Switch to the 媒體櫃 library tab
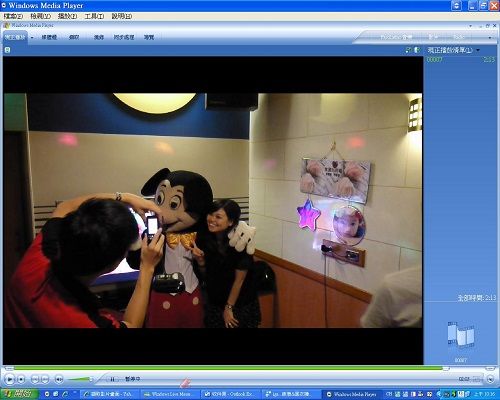 [49, 37]
